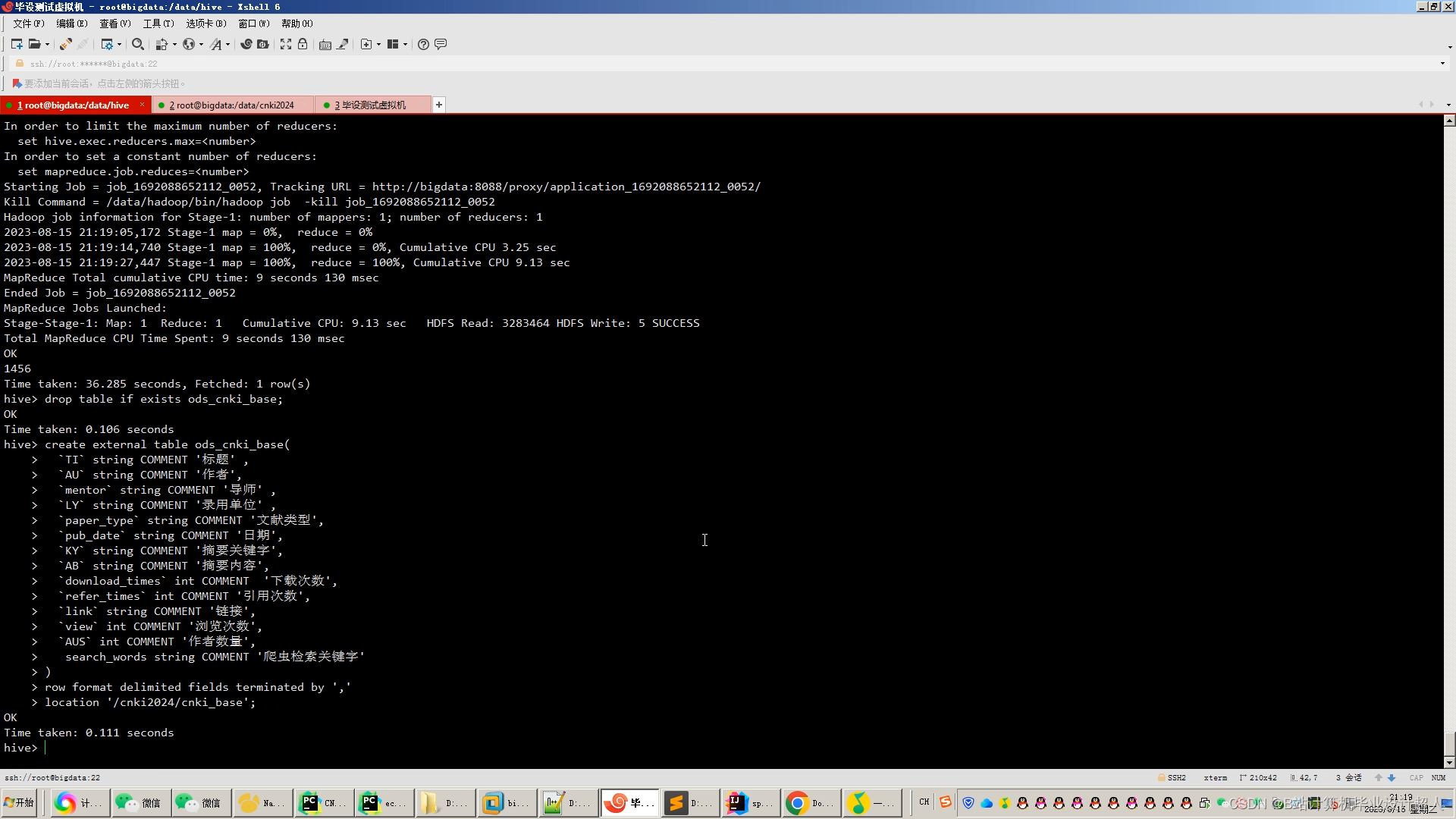This screenshot has width=1456, height=819.
Task: Expand the font A dropdown arrow
Action: click(x=227, y=44)
